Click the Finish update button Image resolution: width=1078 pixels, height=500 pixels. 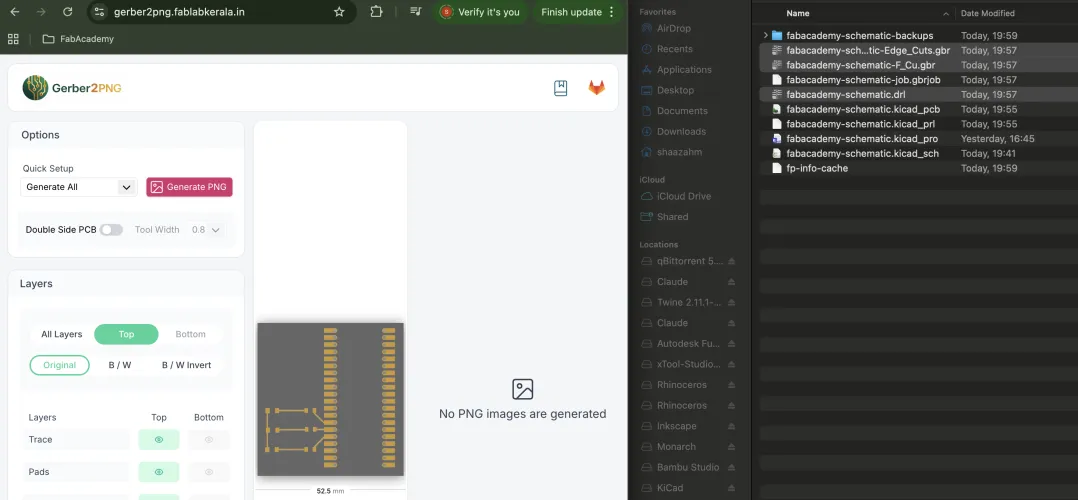[x=578, y=12]
